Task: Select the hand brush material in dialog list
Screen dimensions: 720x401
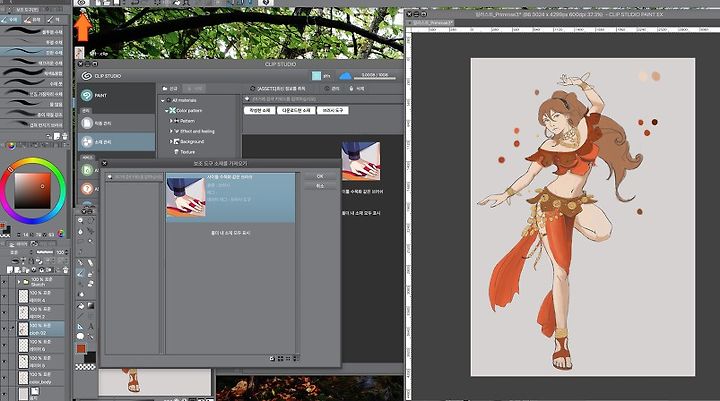Action: (231, 198)
